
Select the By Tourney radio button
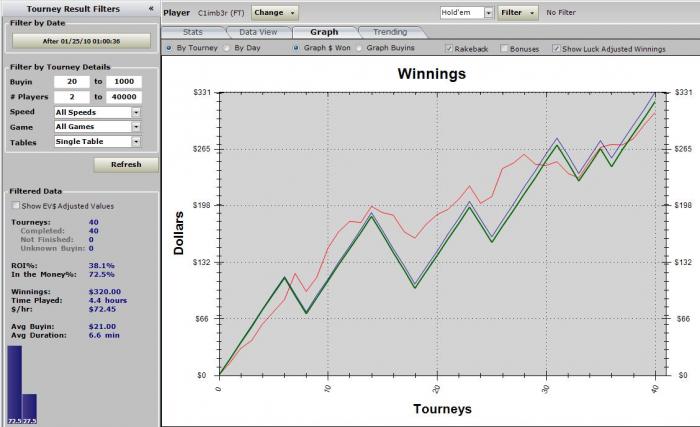point(169,47)
